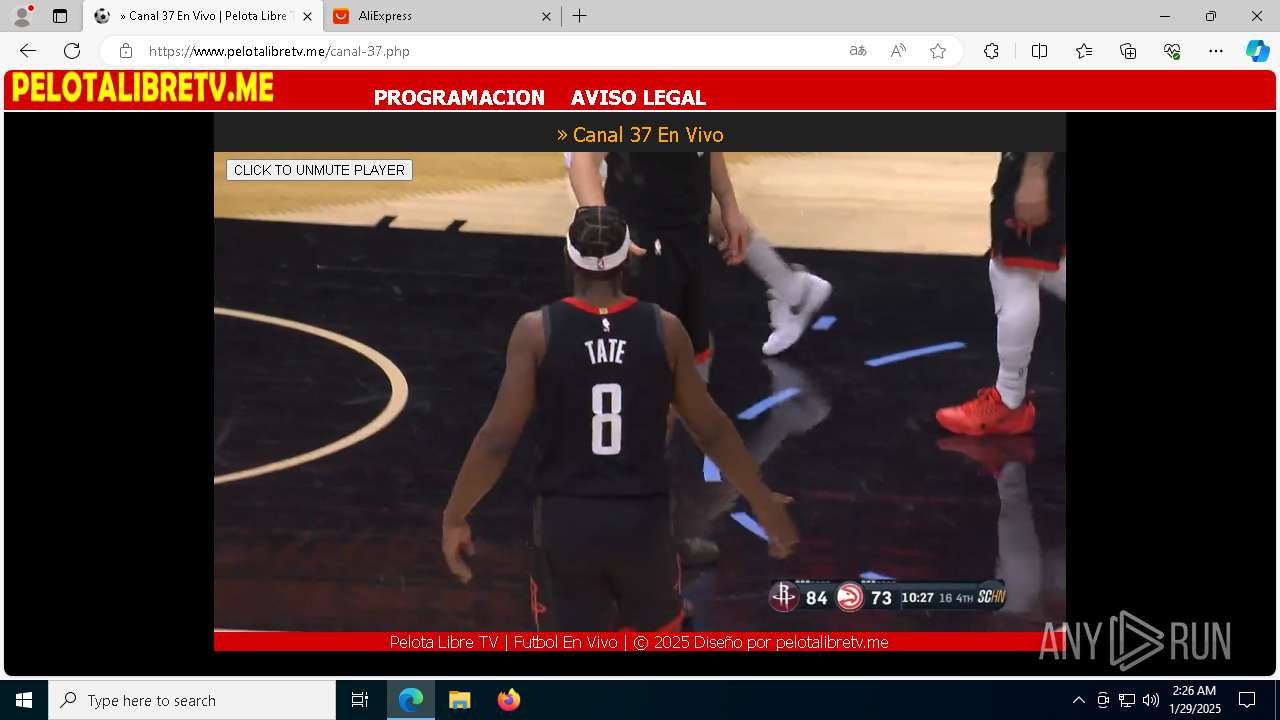Restore down the browser window
Viewport: 1280px width, 720px height.
pyautogui.click(x=1211, y=16)
